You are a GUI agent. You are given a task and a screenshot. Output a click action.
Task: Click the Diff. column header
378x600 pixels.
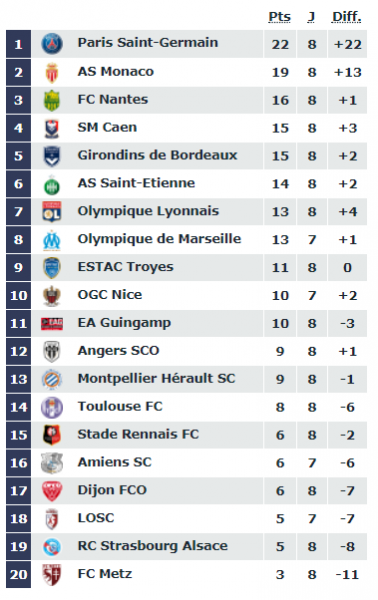(x=347, y=17)
